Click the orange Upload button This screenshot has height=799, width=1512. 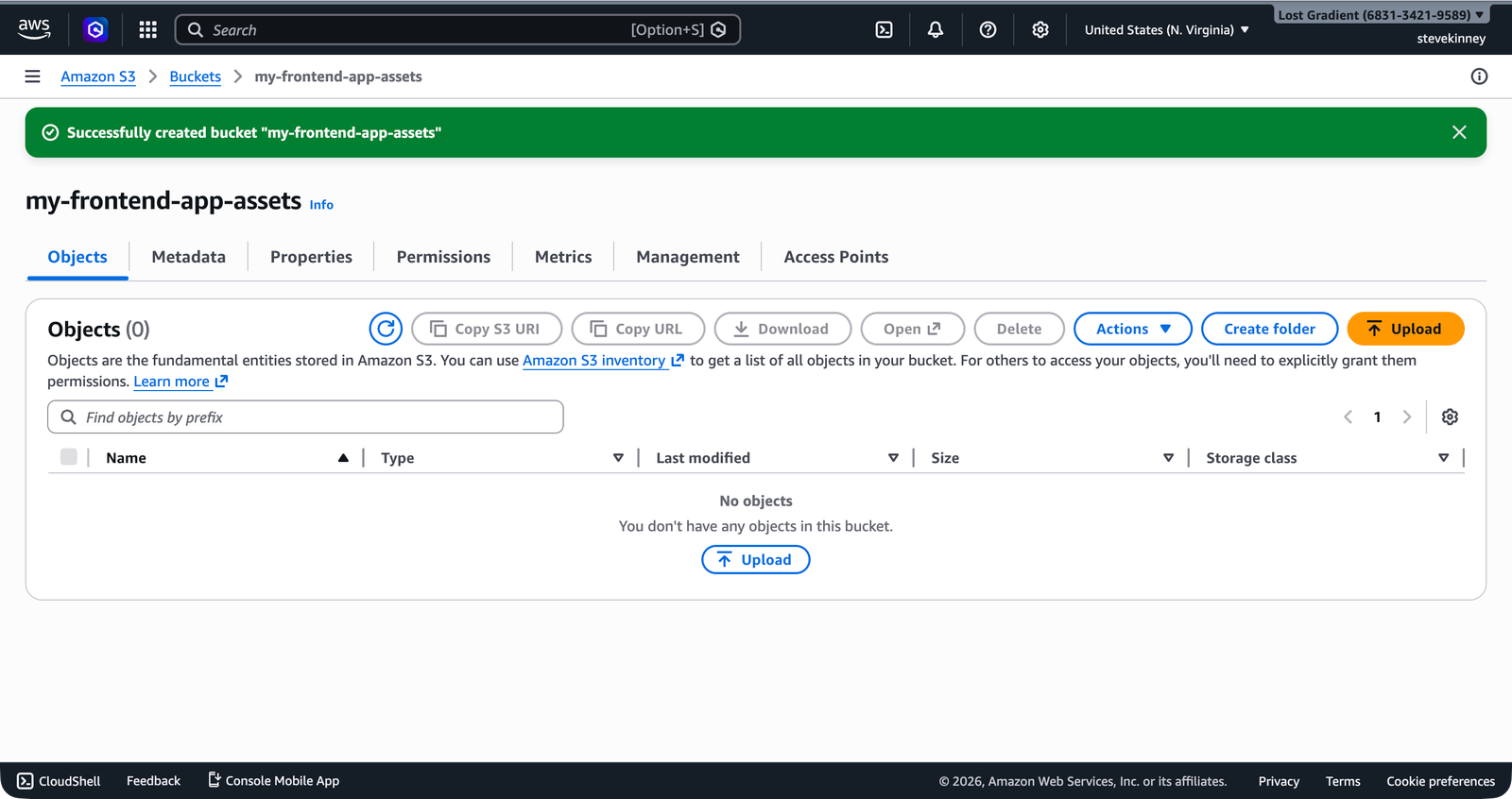(x=1405, y=329)
